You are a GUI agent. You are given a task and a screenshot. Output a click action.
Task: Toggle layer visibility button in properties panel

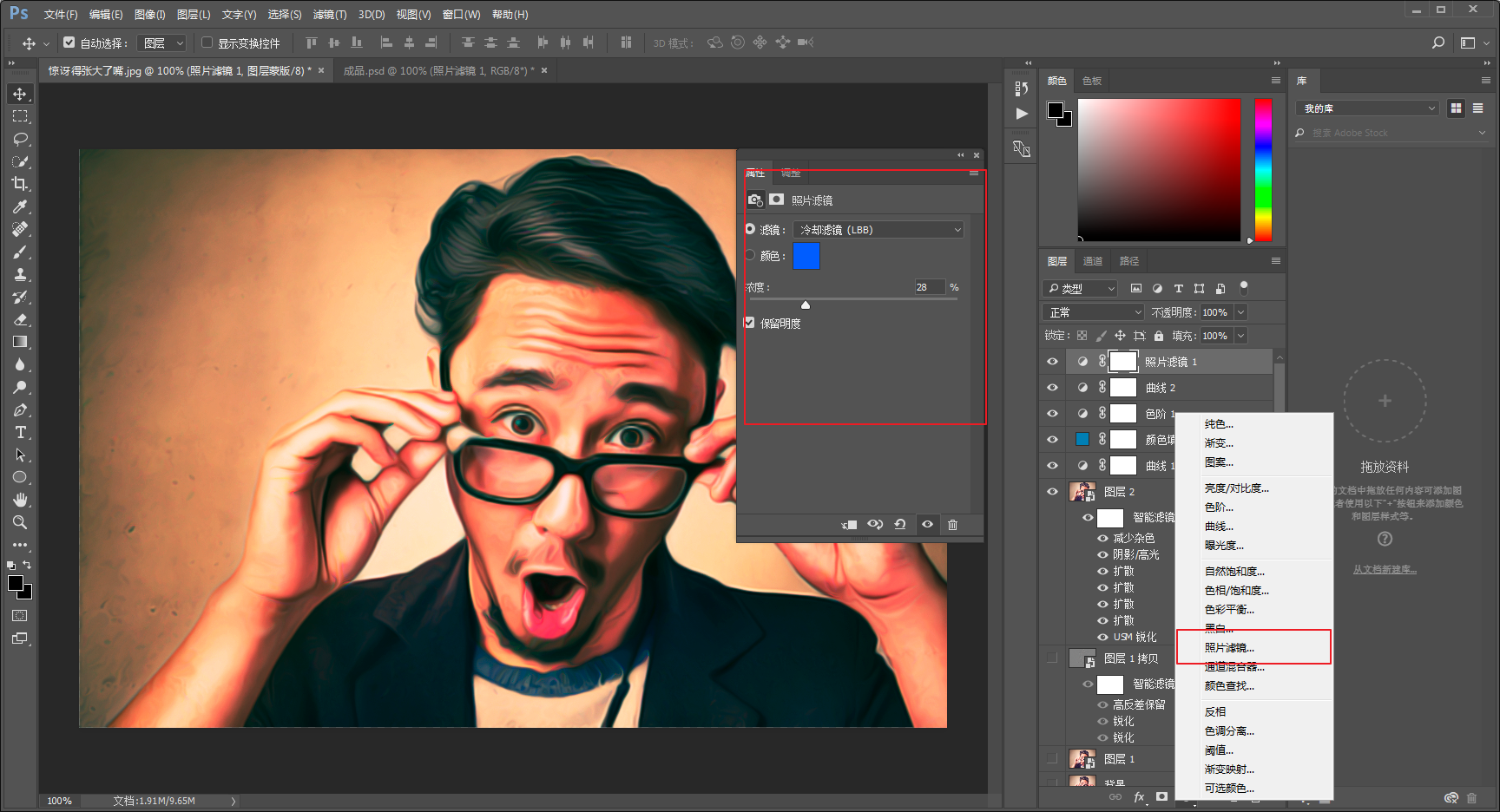(x=927, y=524)
